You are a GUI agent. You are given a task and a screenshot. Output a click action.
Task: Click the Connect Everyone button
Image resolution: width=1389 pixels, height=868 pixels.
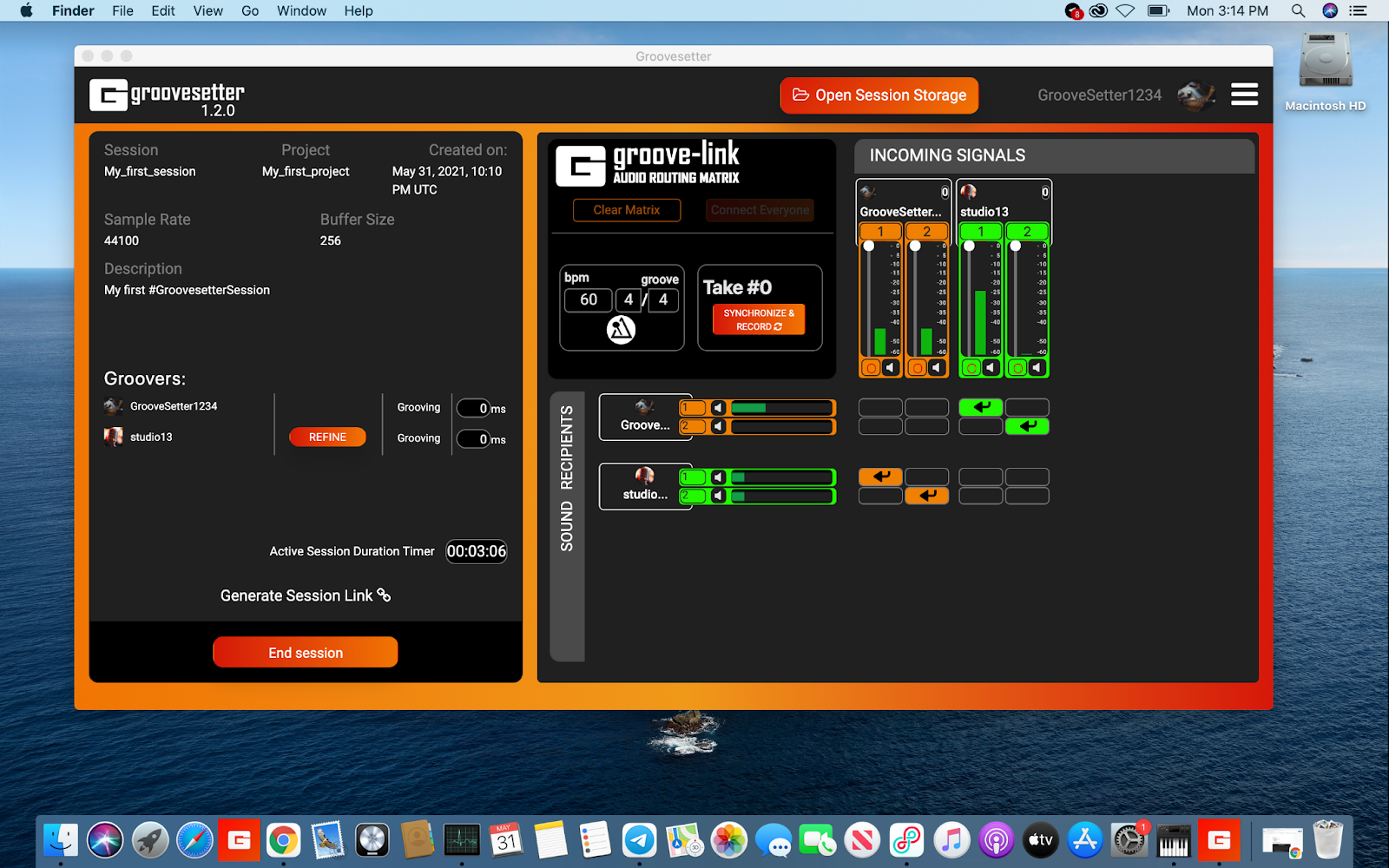pos(760,210)
